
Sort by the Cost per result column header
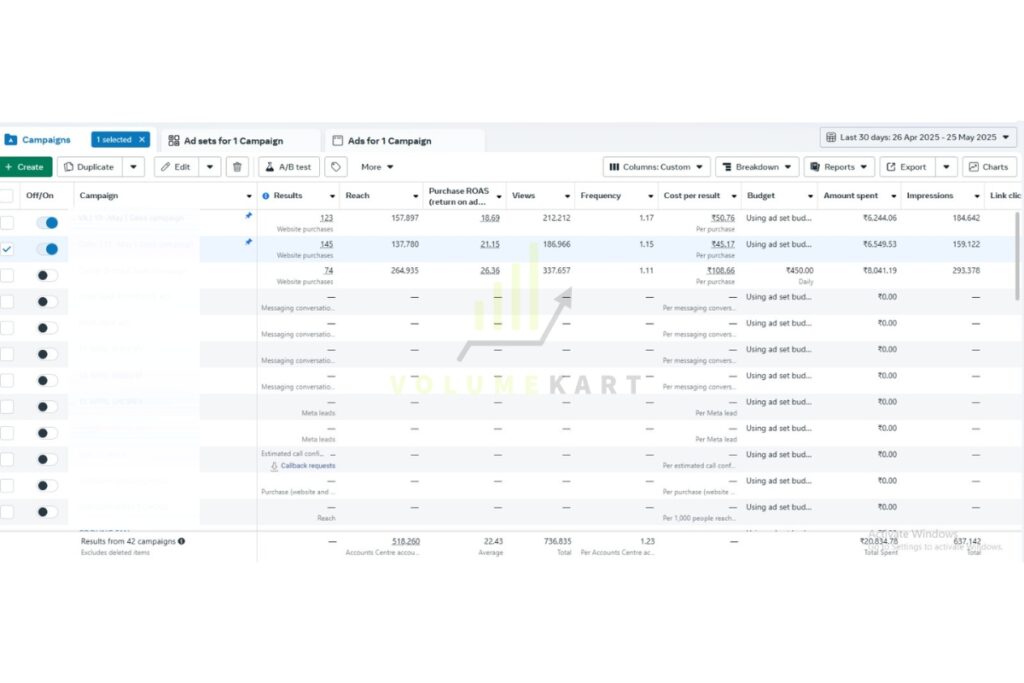[692, 195]
